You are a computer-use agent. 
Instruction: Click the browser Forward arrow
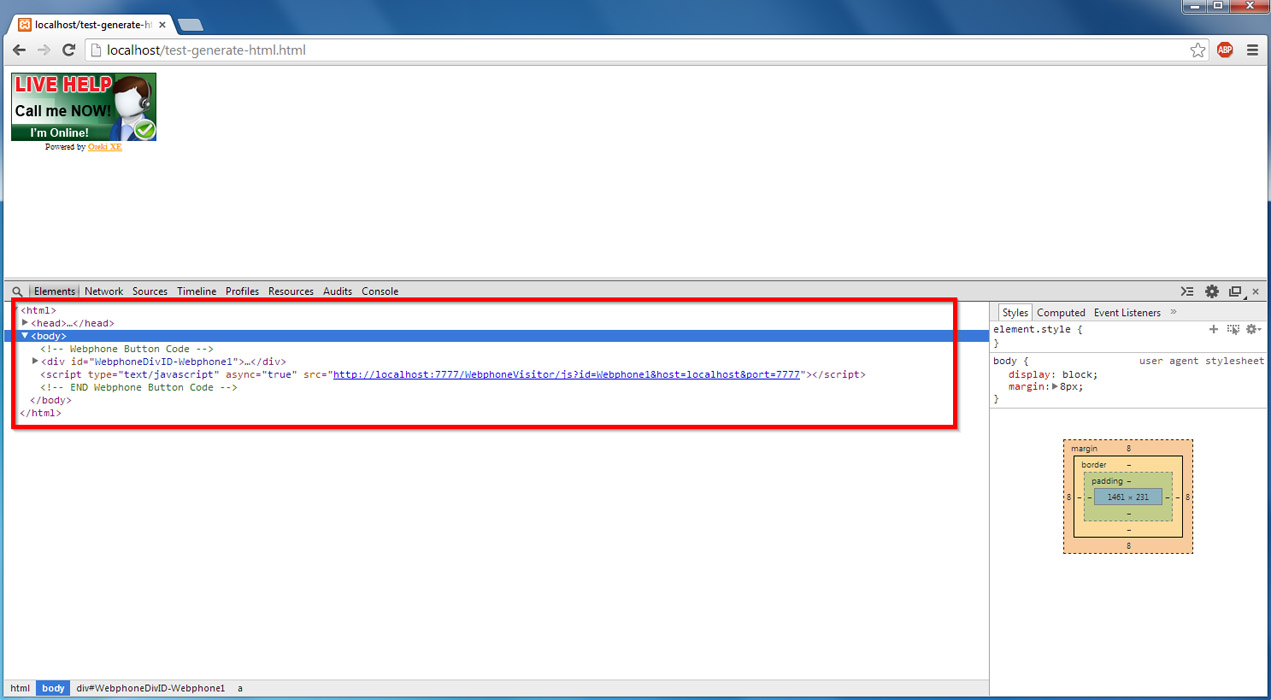tap(44, 50)
